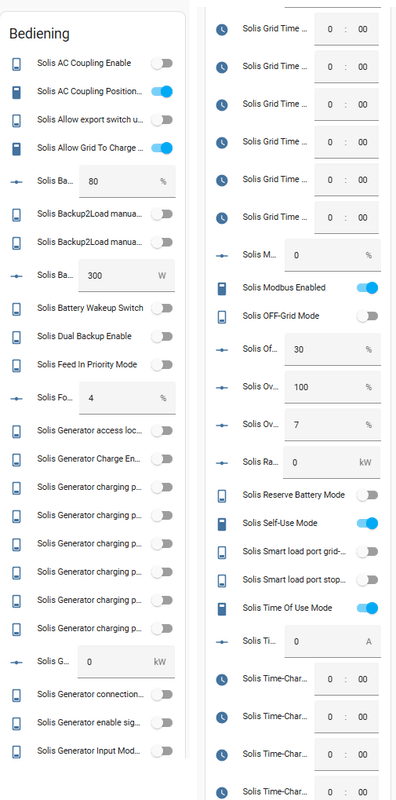This screenshot has width=396, height=800.
Task: Click the icon next to Solis Generator connection
Action: (x=17, y=695)
